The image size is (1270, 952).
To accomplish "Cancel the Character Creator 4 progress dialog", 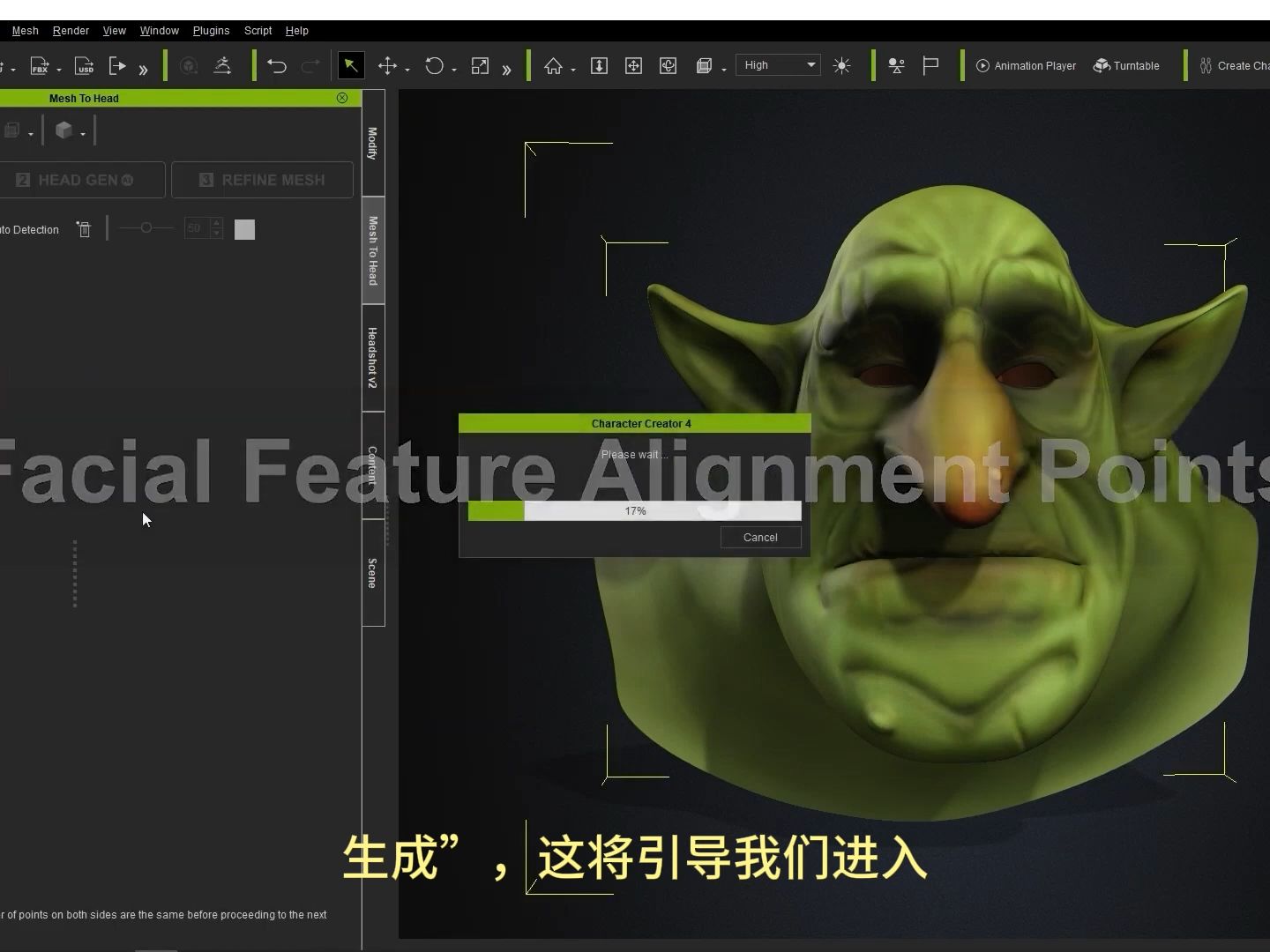I will (760, 538).
